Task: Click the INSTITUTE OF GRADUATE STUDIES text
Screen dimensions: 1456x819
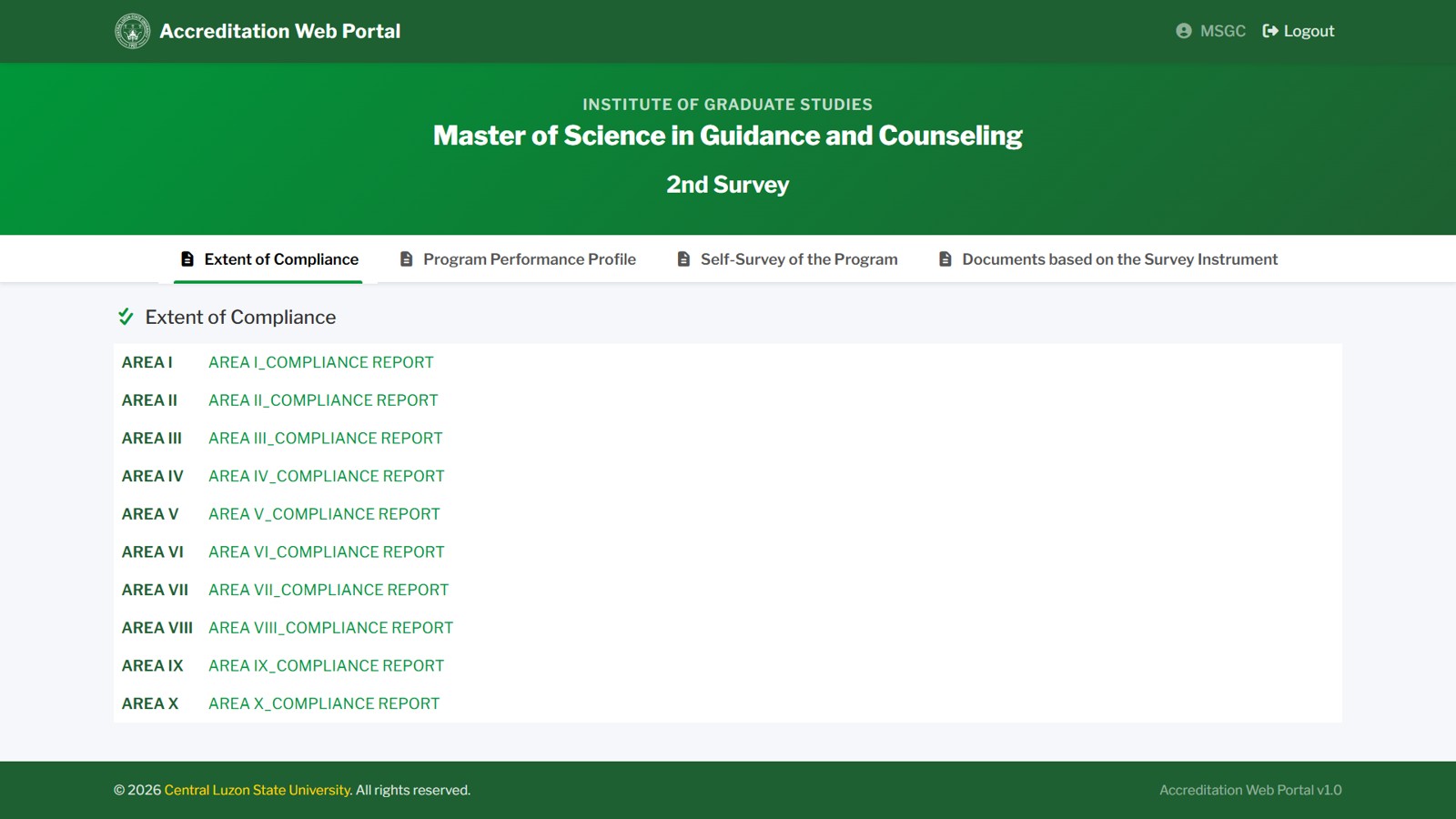Action: point(728,105)
